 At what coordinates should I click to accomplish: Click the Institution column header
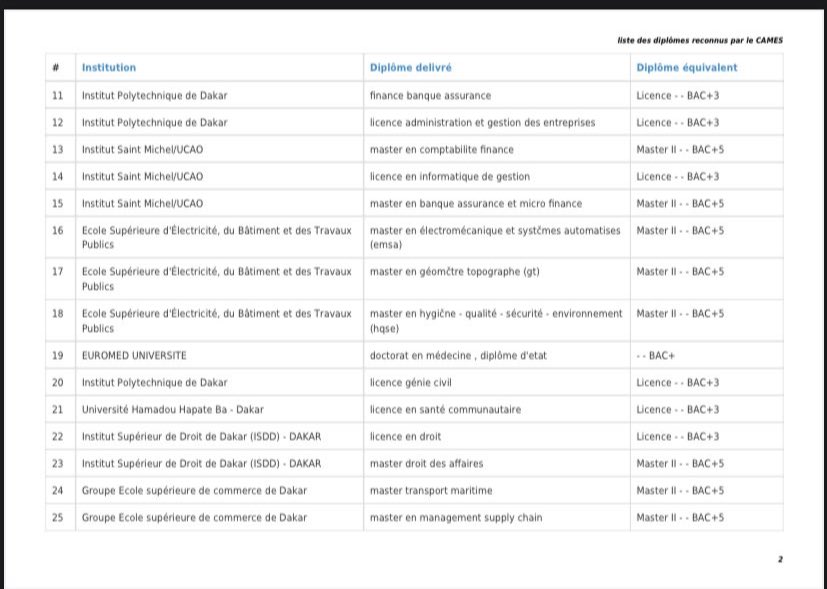point(109,68)
